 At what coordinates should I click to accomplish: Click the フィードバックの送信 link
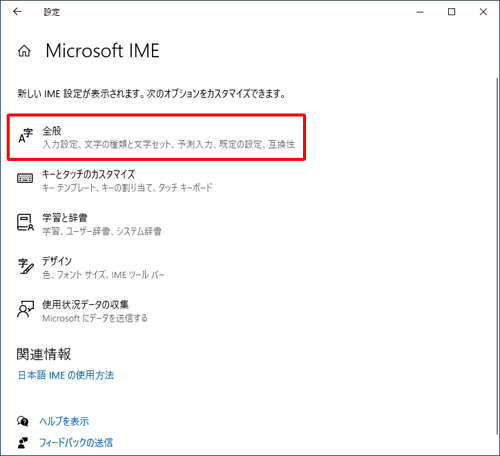[76, 443]
